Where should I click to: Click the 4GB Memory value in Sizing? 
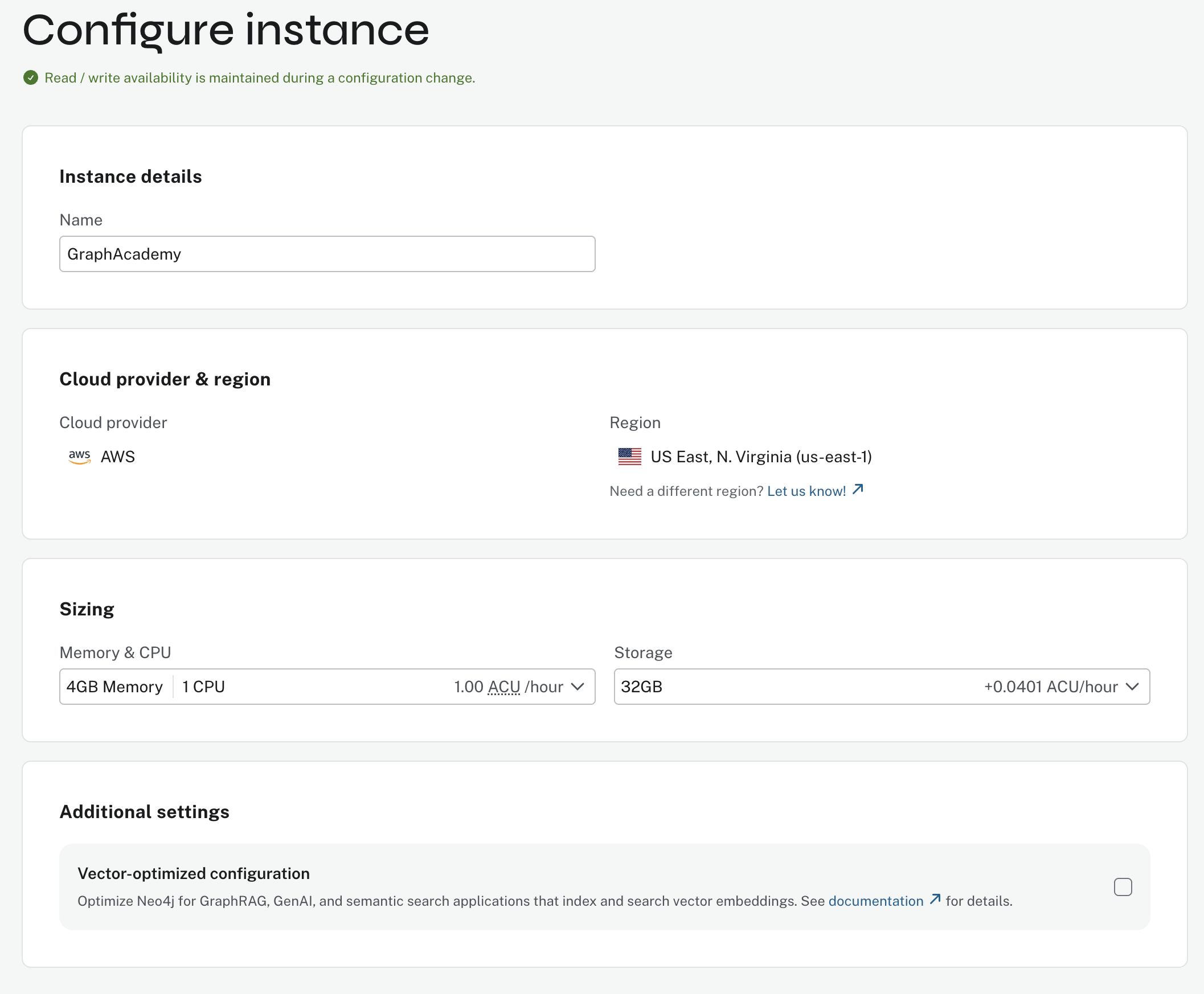114,687
